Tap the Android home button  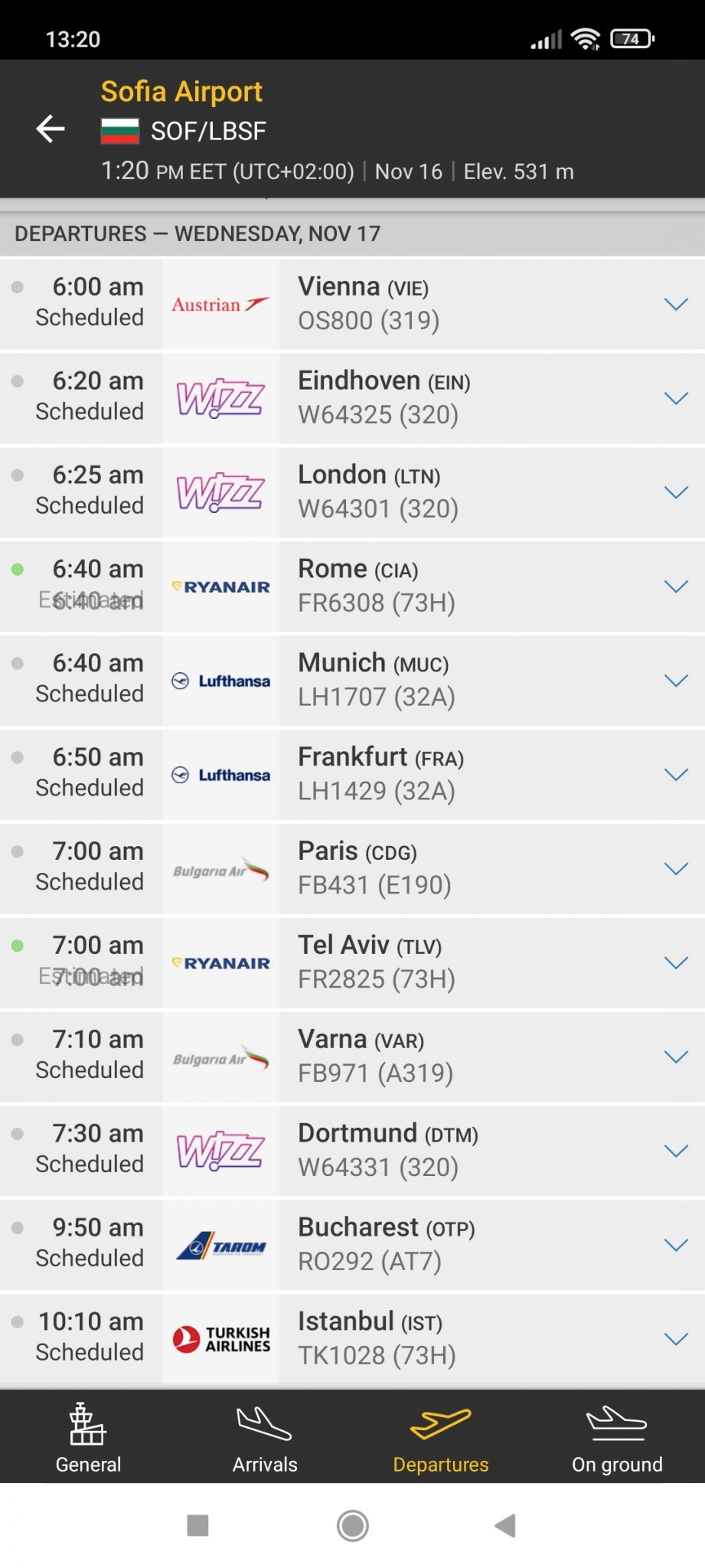click(352, 1526)
